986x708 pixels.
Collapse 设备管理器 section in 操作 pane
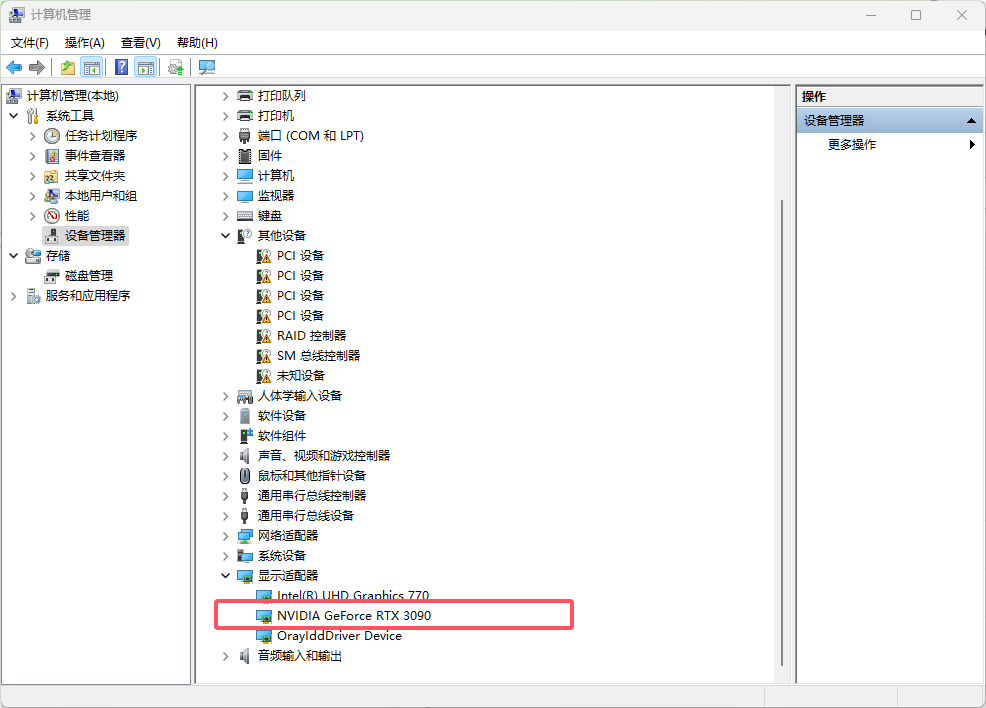pos(971,121)
